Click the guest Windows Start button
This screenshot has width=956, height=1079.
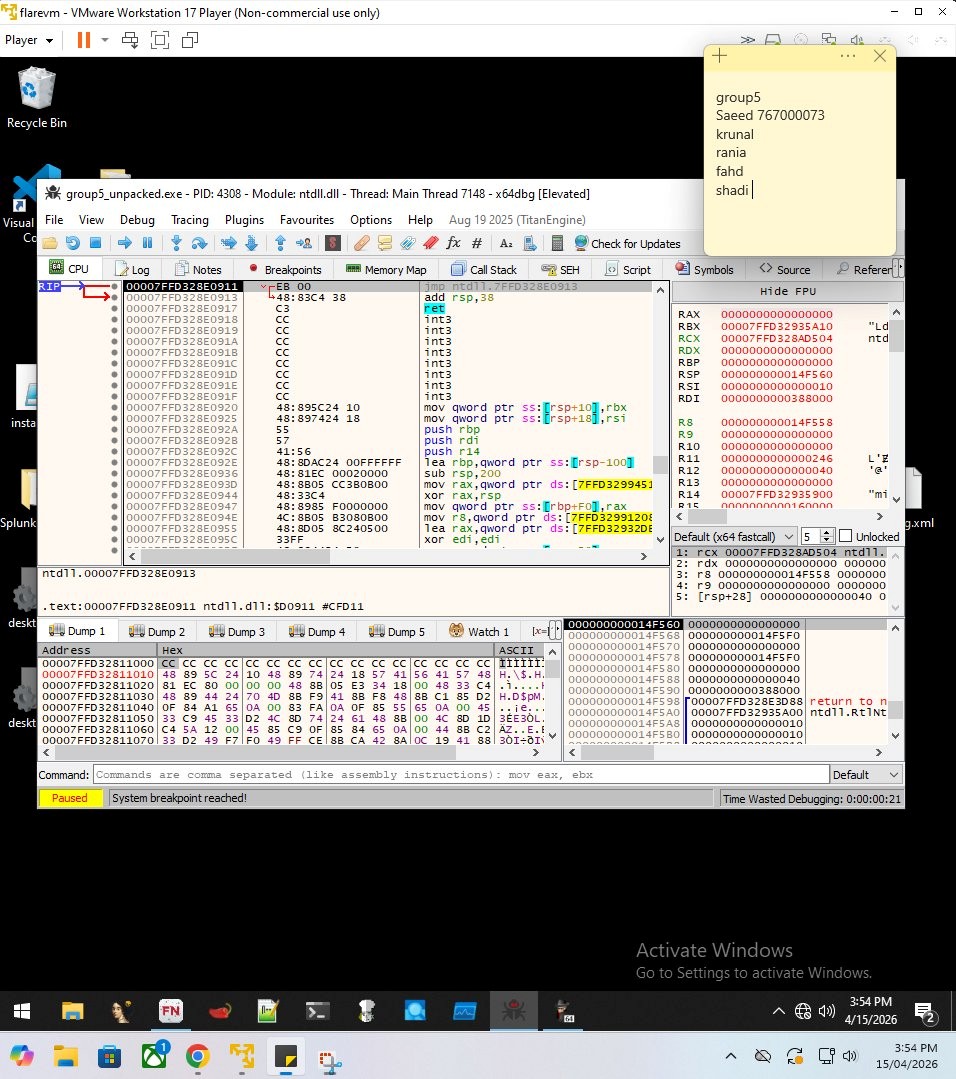[22, 1011]
